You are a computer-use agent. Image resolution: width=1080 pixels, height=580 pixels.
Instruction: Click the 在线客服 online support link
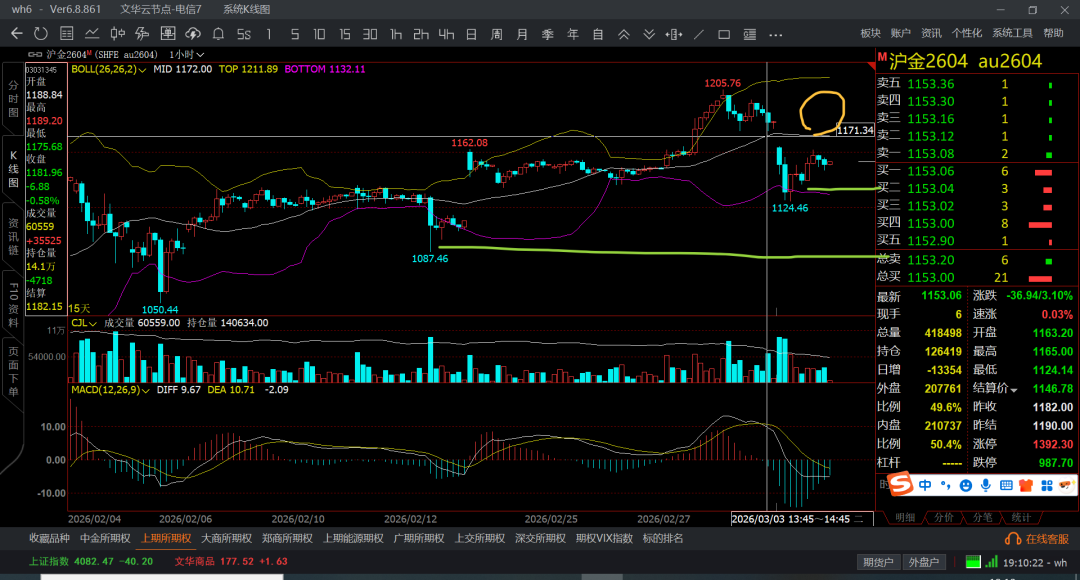(x=1037, y=539)
